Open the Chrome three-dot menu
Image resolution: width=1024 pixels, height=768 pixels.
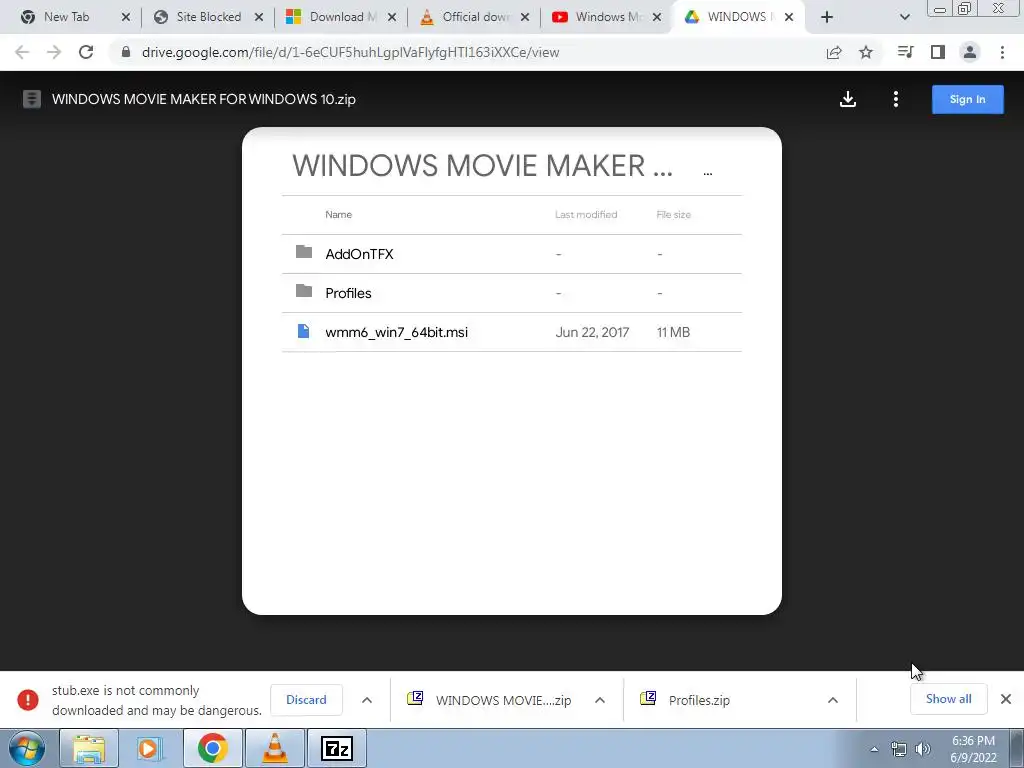[x=1002, y=52]
